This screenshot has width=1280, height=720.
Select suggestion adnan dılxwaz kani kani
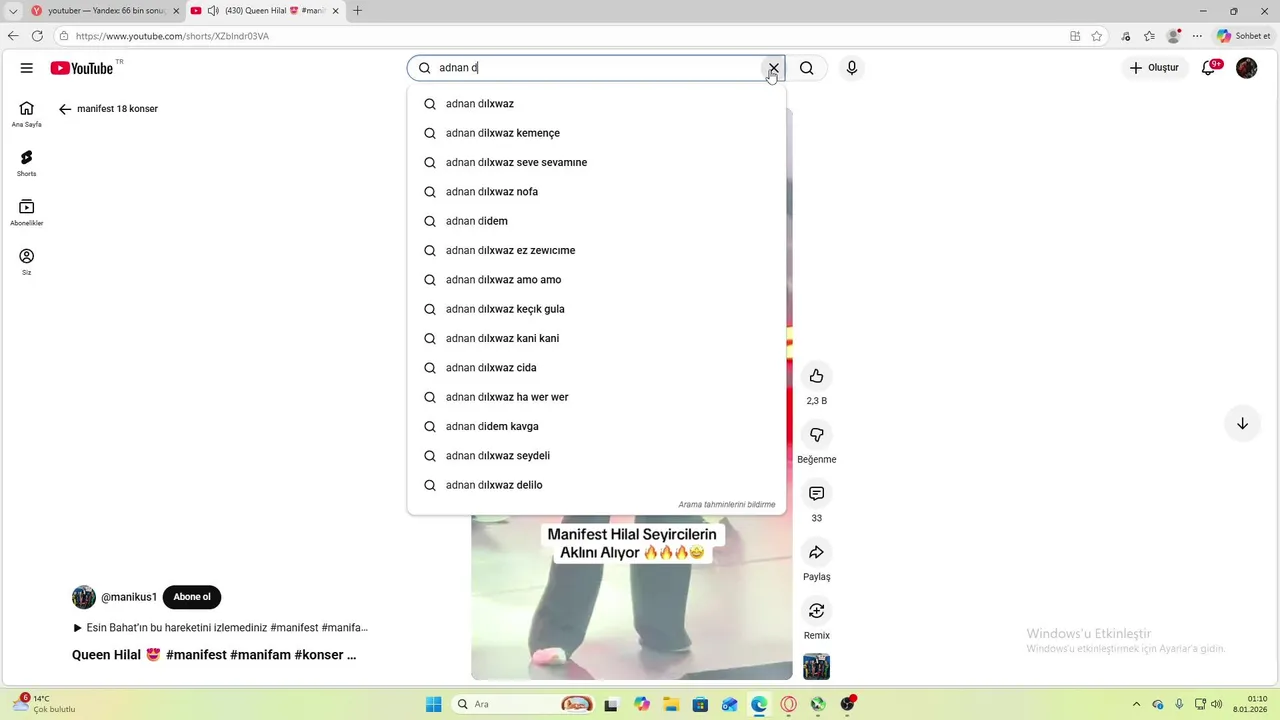click(x=596, y=338)
